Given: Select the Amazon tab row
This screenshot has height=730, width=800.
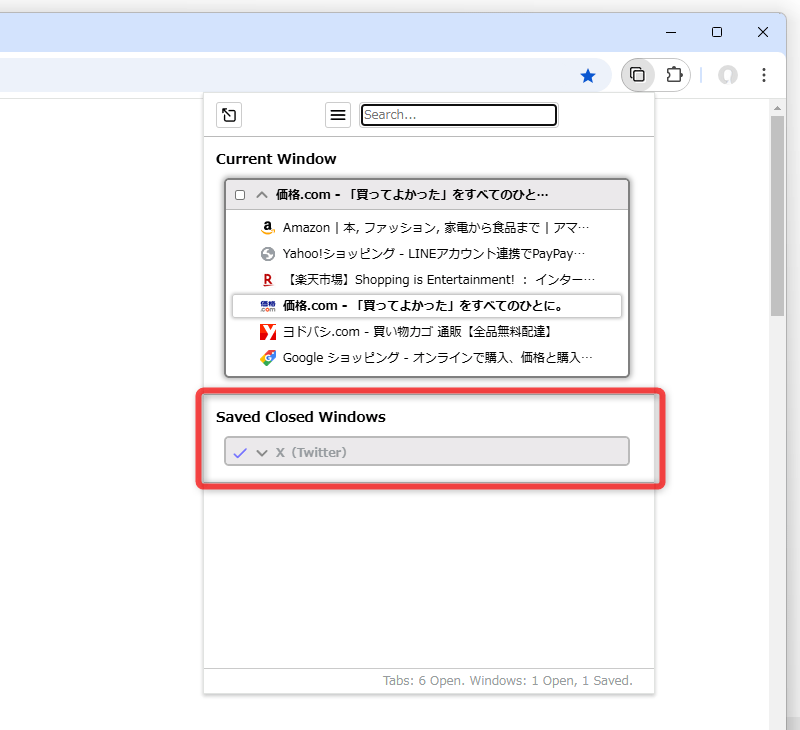Looking at the screenshot, I should 427,228.
